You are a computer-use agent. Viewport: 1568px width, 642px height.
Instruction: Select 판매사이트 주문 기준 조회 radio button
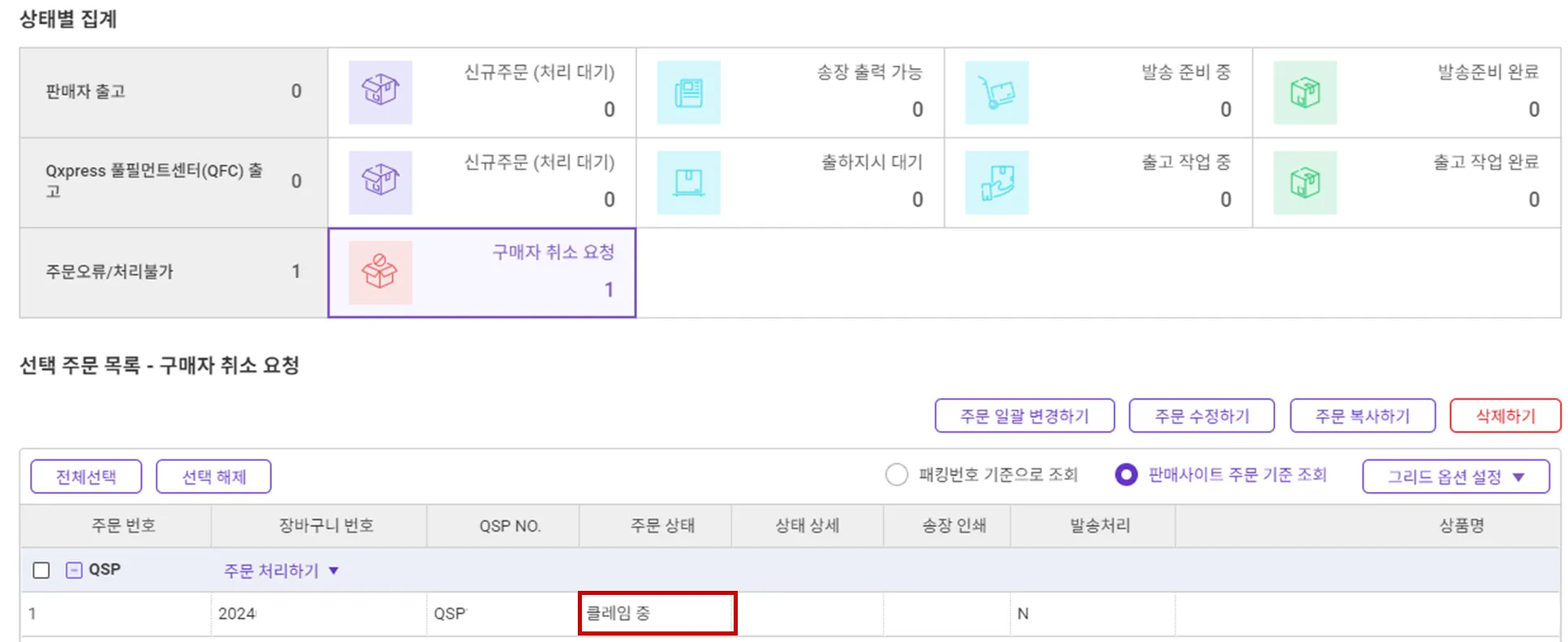(x=1126, y=475)
